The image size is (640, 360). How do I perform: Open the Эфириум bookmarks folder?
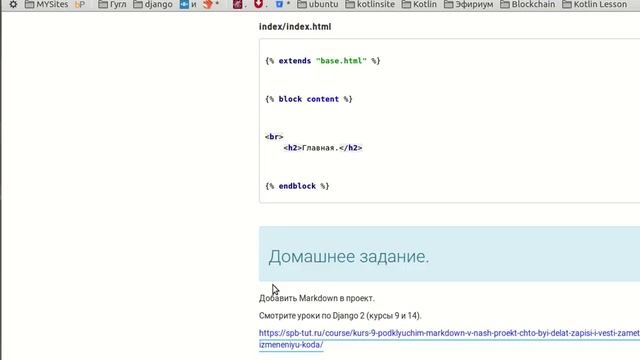468,4
